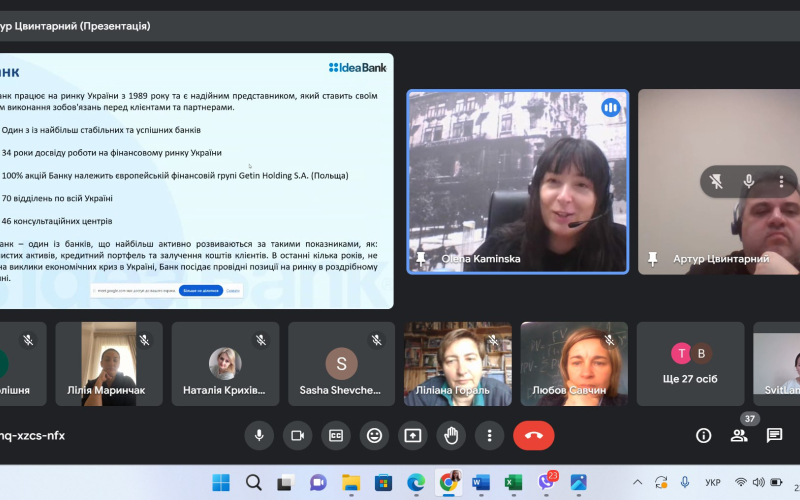Open the meeting details info icon
This screenshot has height=500, width=800.
click(704, 436)
